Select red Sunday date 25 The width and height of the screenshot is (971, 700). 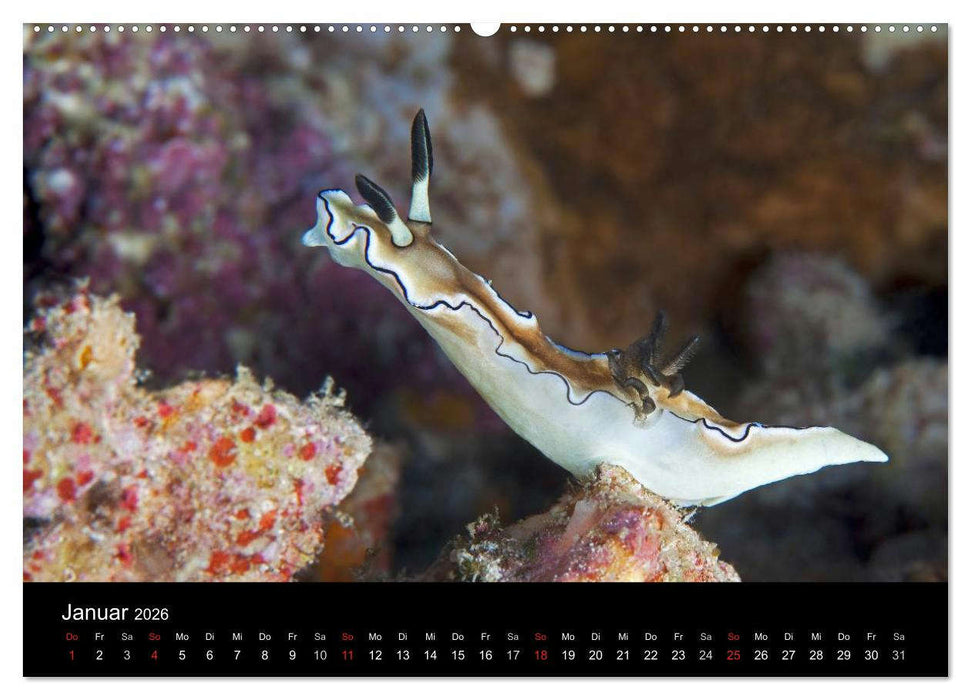tap(733, 655)
